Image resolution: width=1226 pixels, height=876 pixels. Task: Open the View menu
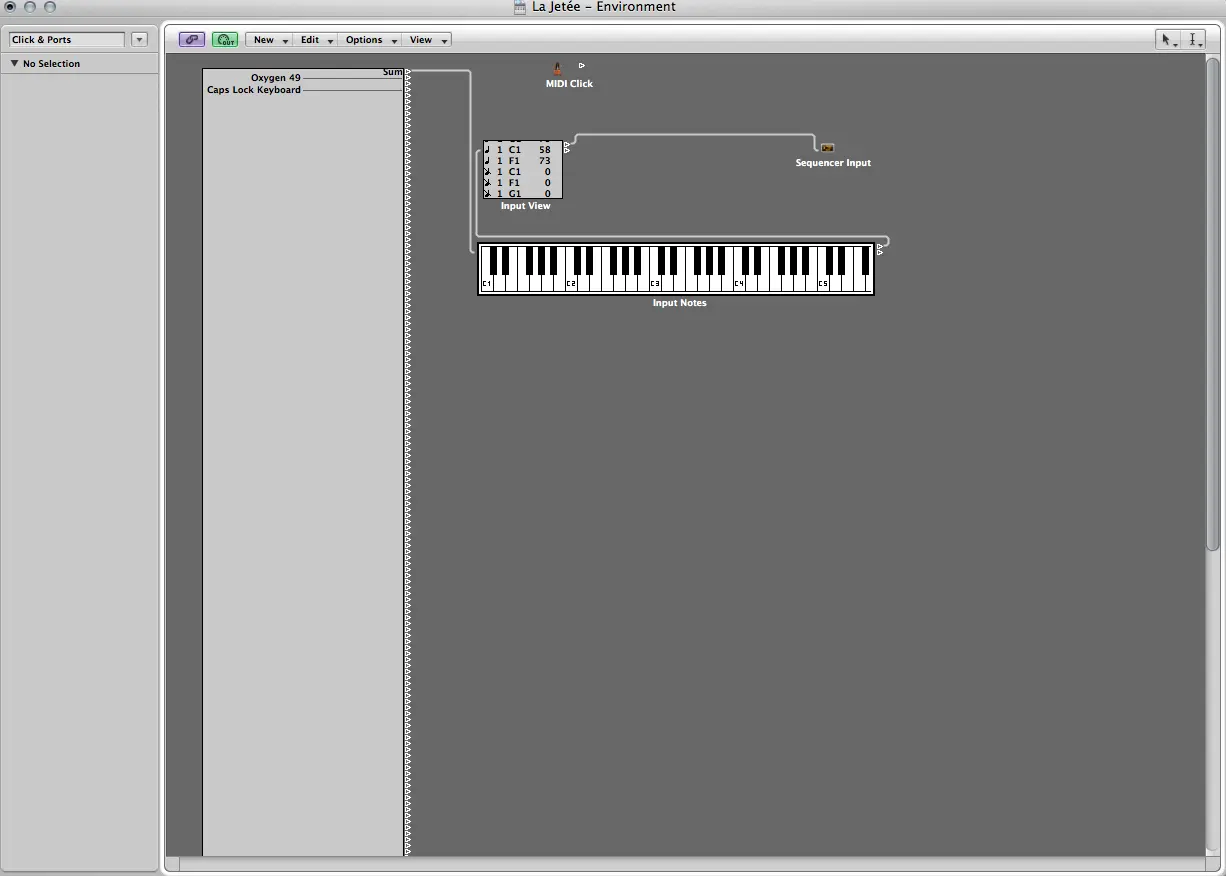click(x=428, y=40)
